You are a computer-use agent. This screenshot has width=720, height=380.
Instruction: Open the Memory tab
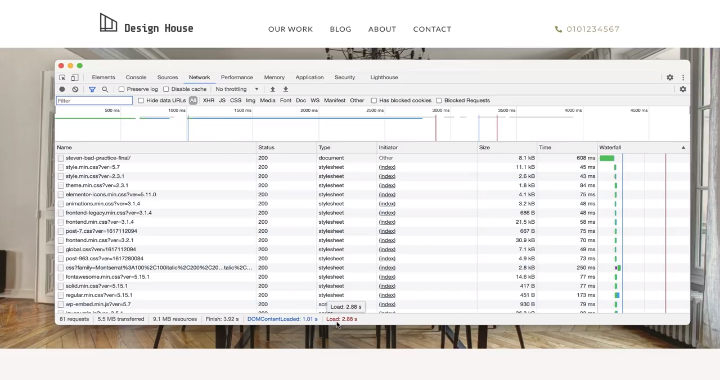click(x=274, y=78)
